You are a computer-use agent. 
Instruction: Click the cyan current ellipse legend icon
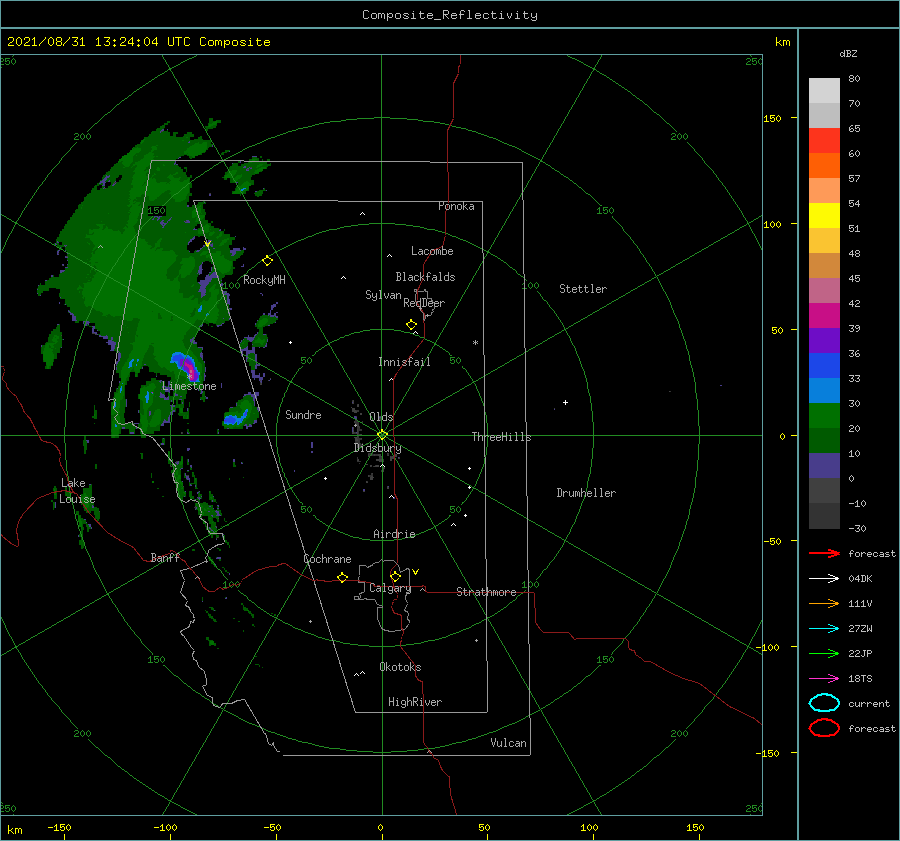(824, 703)
